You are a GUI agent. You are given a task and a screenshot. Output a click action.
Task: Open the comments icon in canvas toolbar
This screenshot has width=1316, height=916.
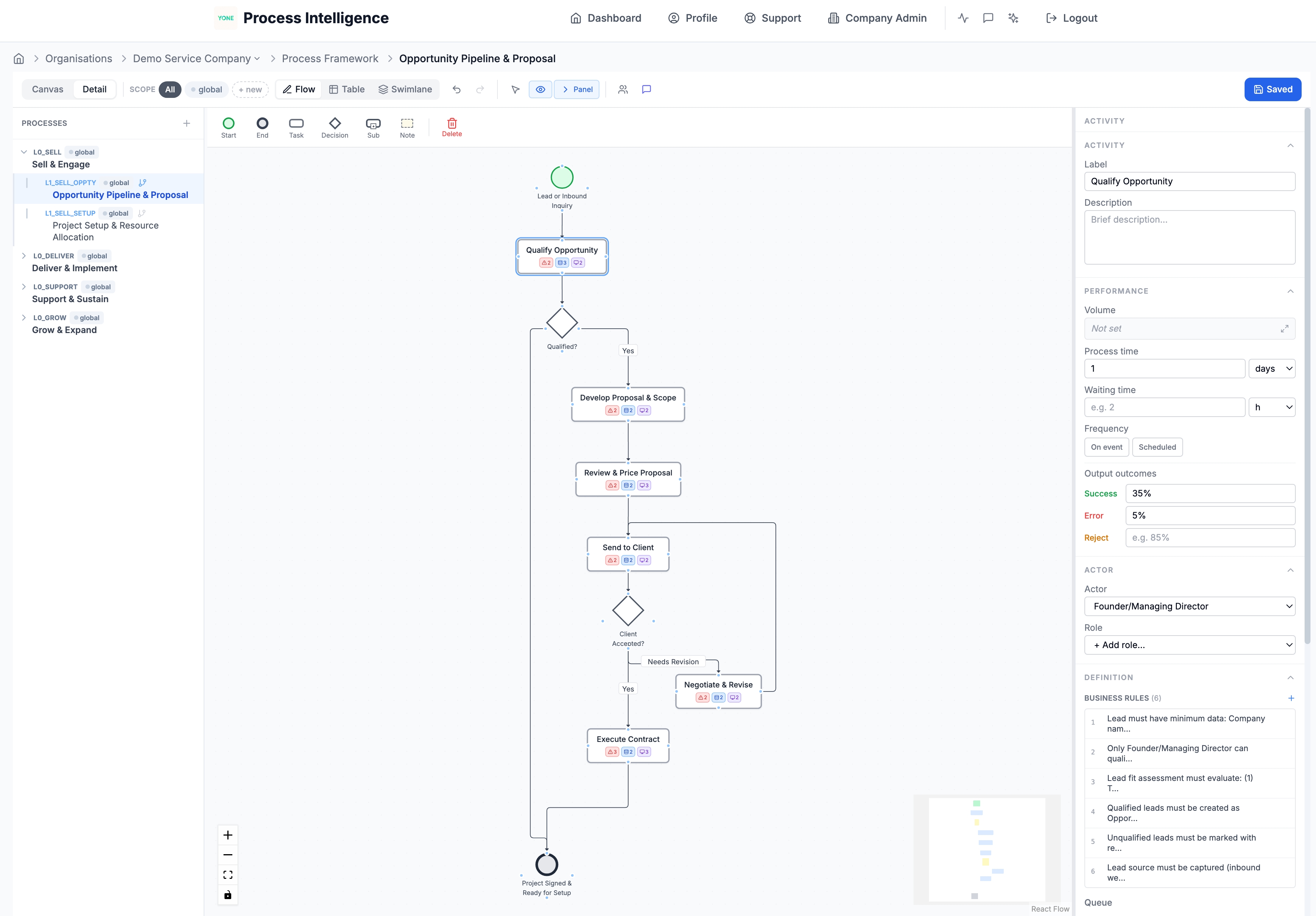pyautogui.click(x=647, y=89)
